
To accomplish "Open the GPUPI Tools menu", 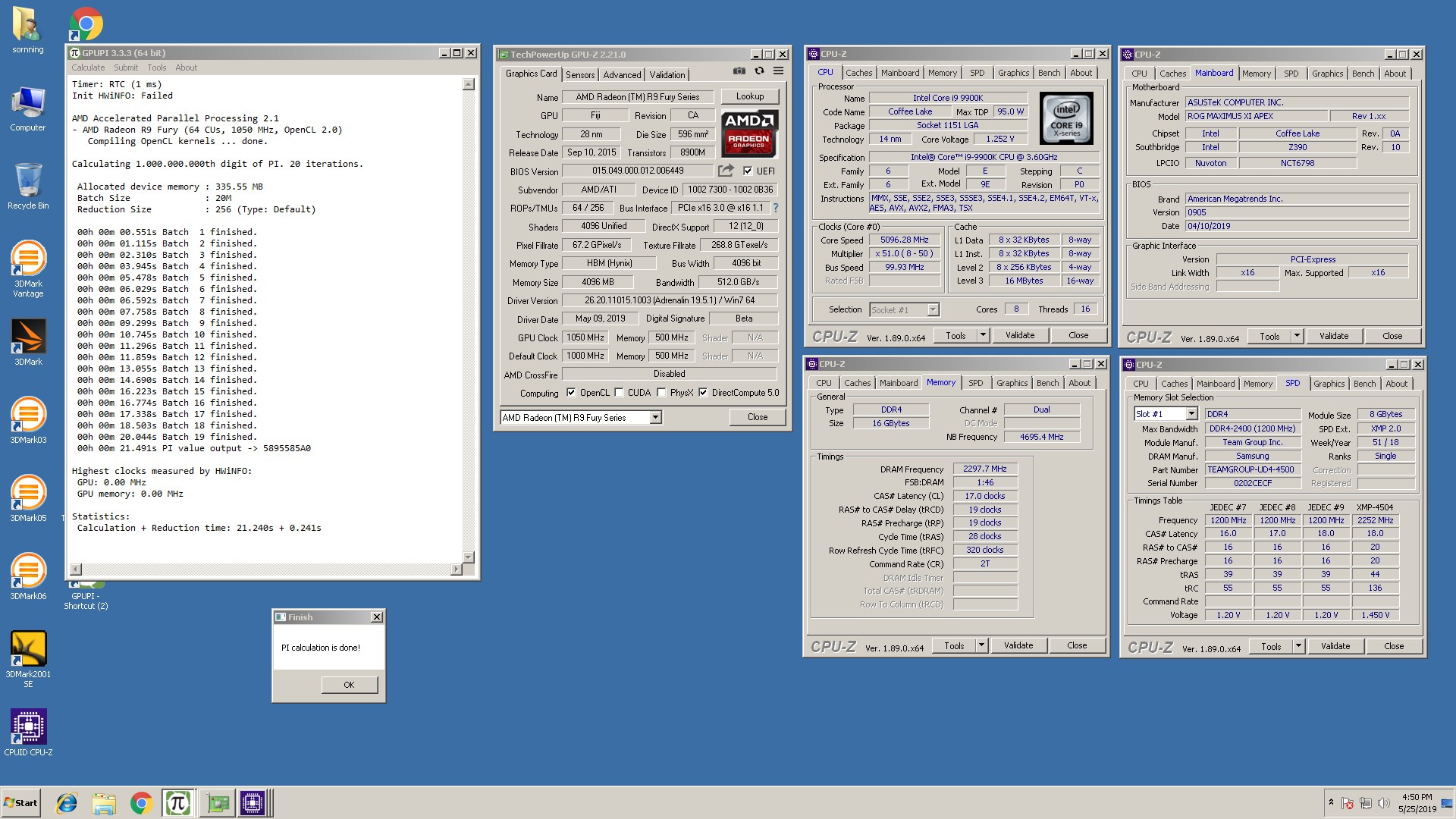I will (x=156, y=67).
